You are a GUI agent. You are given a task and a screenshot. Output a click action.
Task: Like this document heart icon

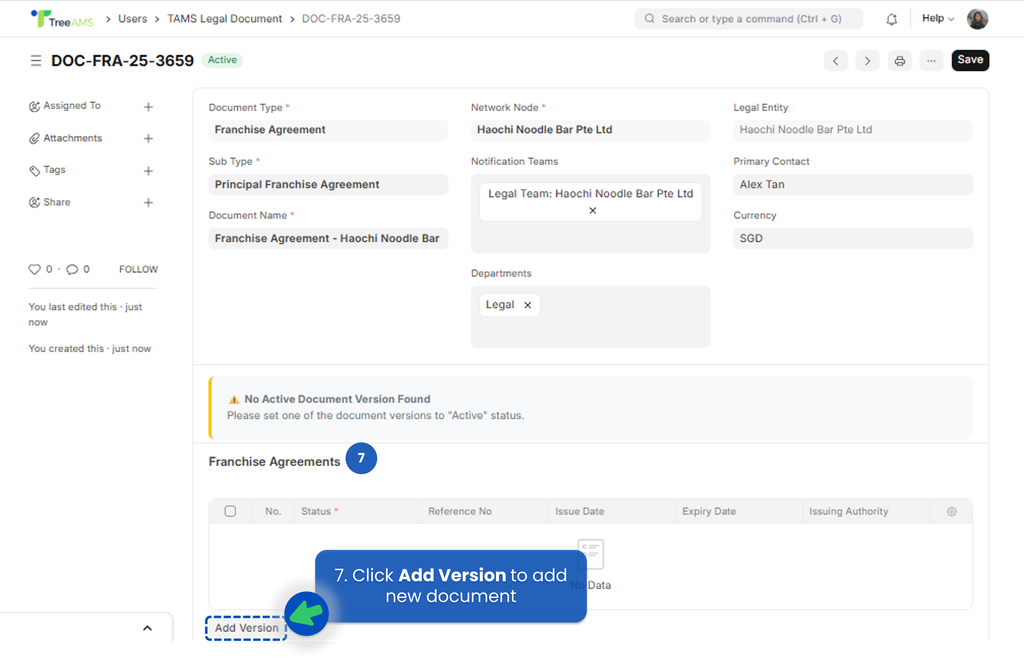click(35, 269)
